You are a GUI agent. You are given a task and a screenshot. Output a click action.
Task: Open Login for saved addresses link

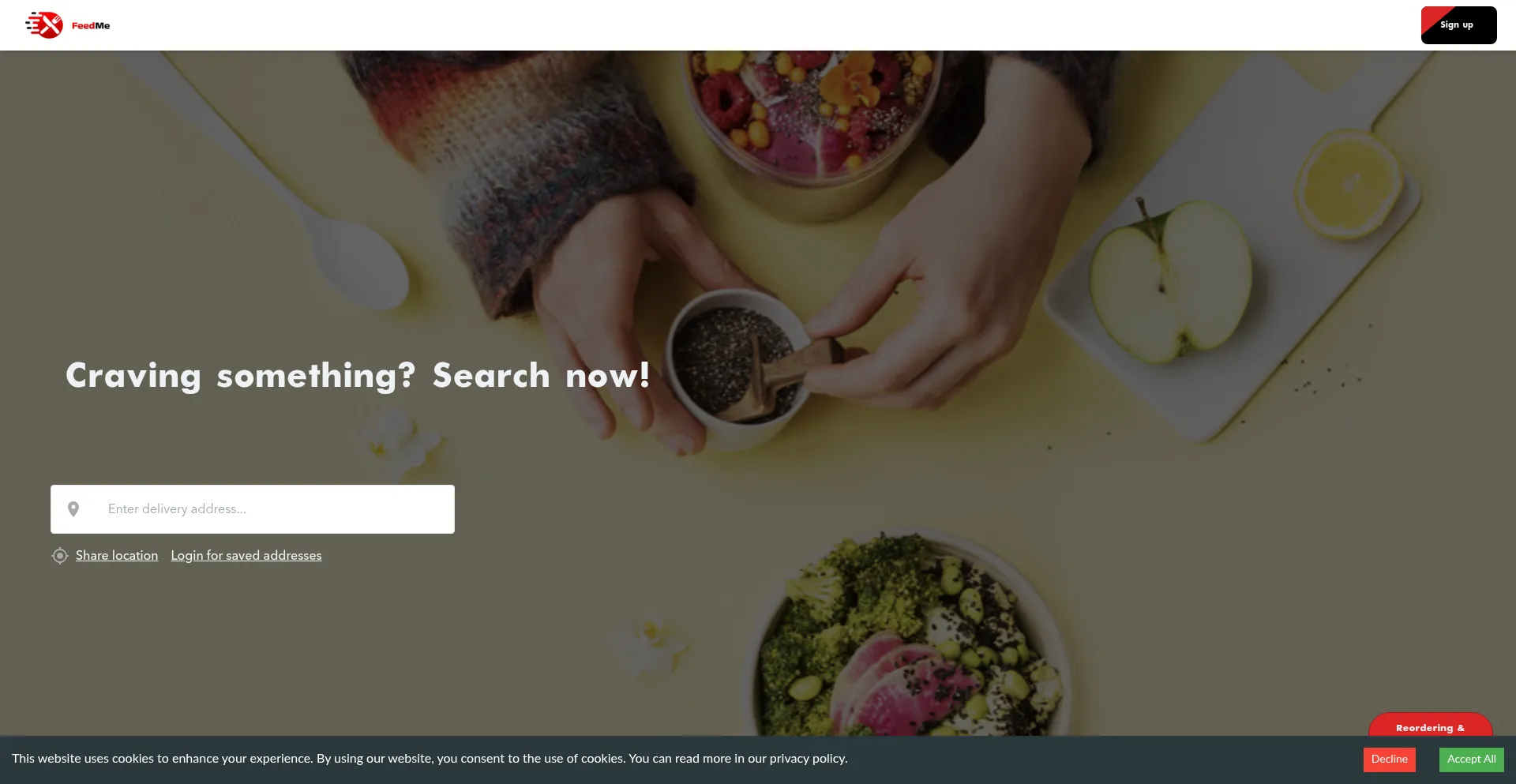pyautogui.click(x=246, y=556)
